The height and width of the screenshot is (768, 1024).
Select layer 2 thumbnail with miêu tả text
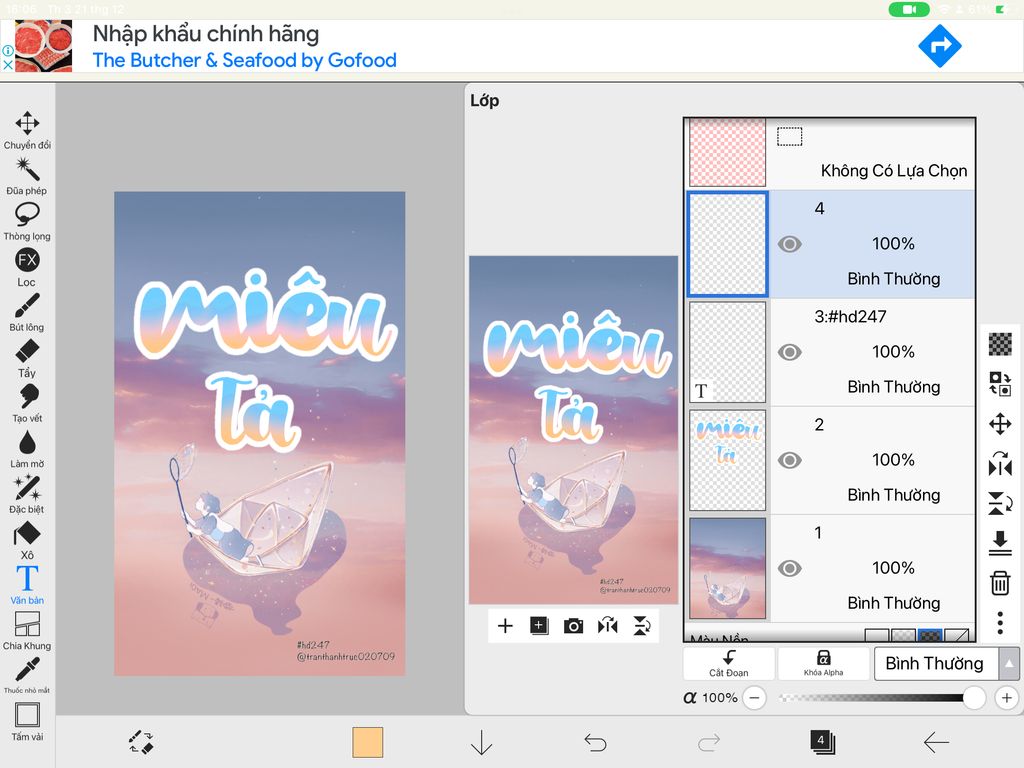click(728, 460)
